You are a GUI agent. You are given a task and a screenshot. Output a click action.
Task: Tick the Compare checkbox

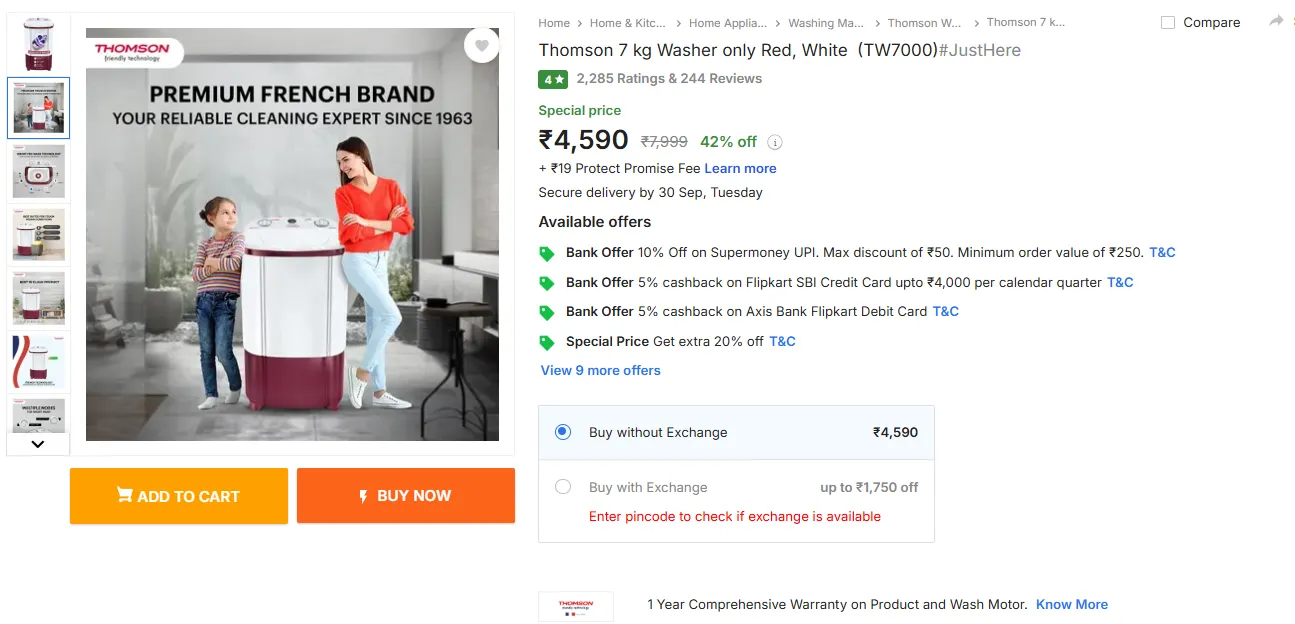pos(1168,22)
